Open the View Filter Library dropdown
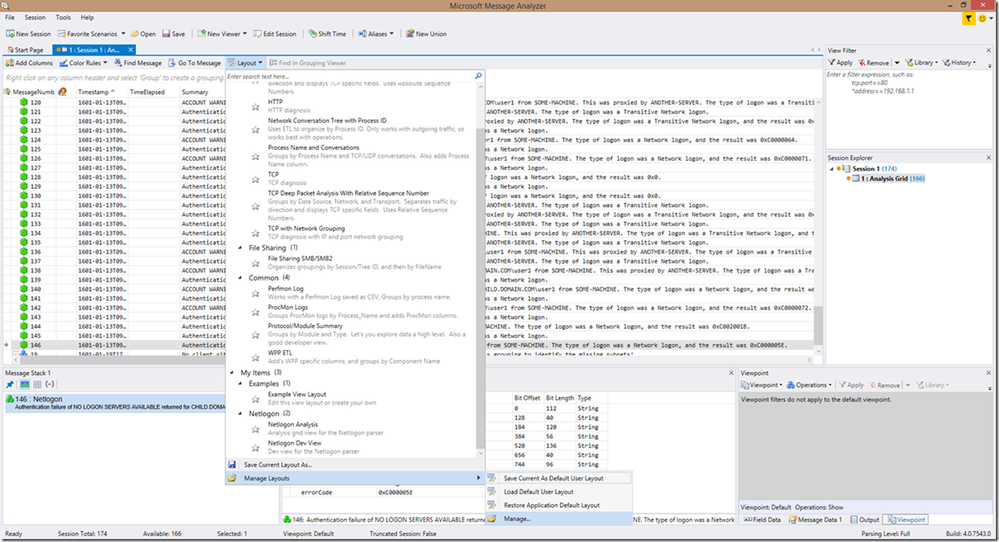999x542 pixels. [921, 62]
